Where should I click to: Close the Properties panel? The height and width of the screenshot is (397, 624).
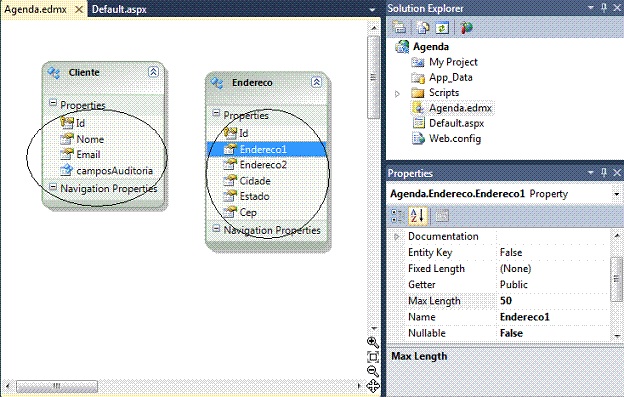(x=617, y=172)
